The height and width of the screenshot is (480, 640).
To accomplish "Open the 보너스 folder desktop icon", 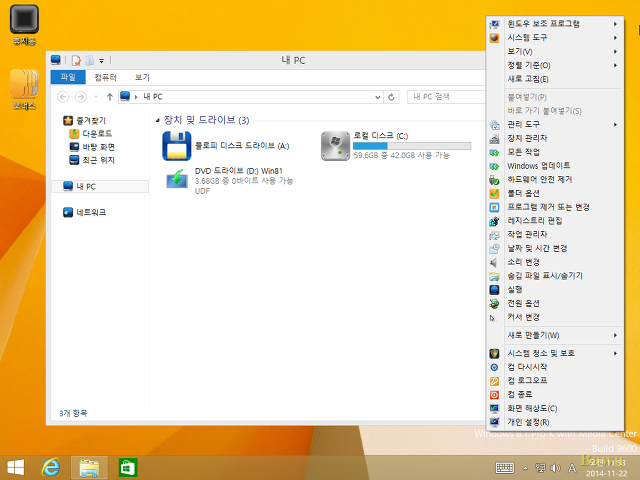I will 24,89.
